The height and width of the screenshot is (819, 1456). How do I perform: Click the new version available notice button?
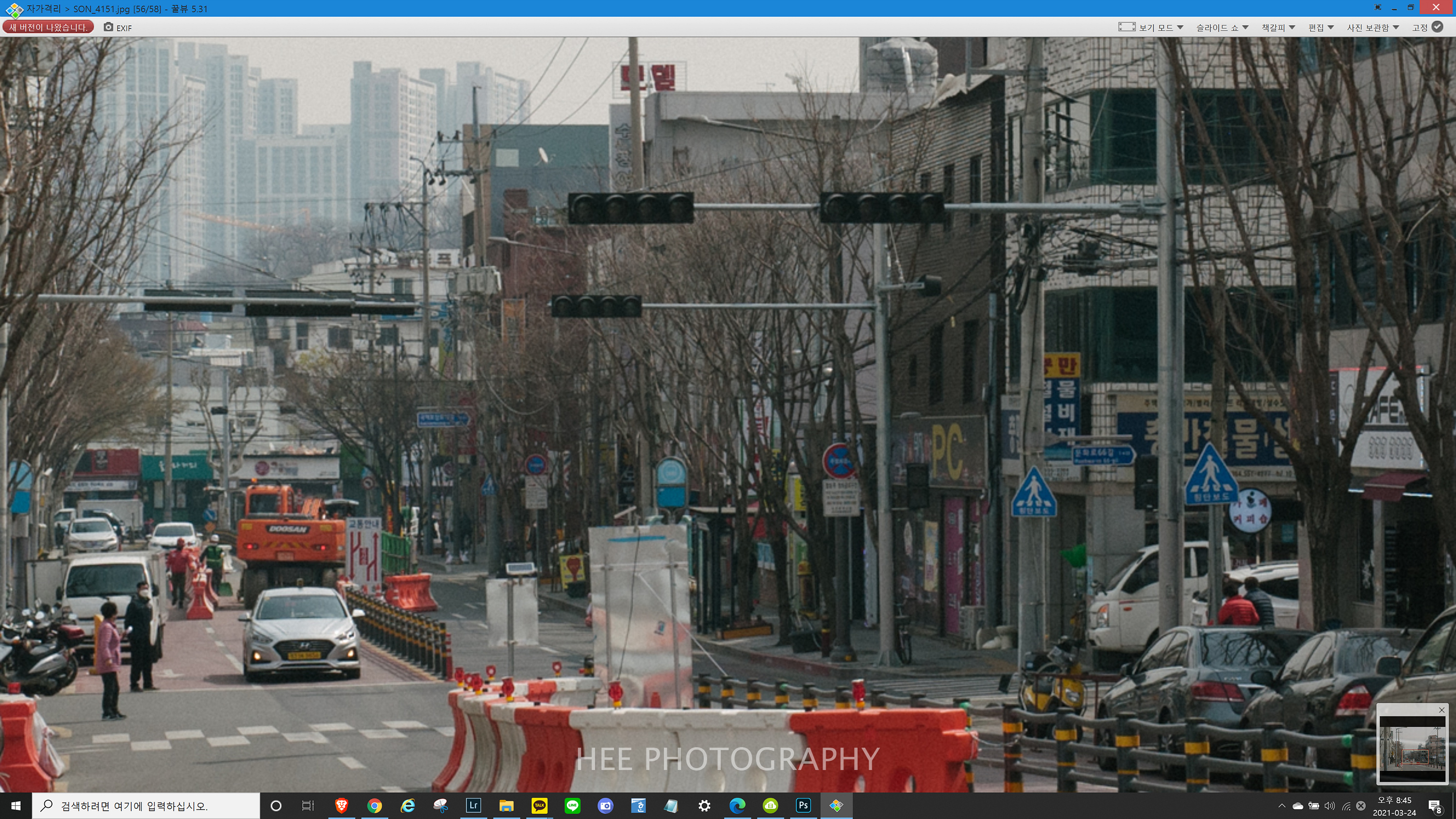point(48,27)
